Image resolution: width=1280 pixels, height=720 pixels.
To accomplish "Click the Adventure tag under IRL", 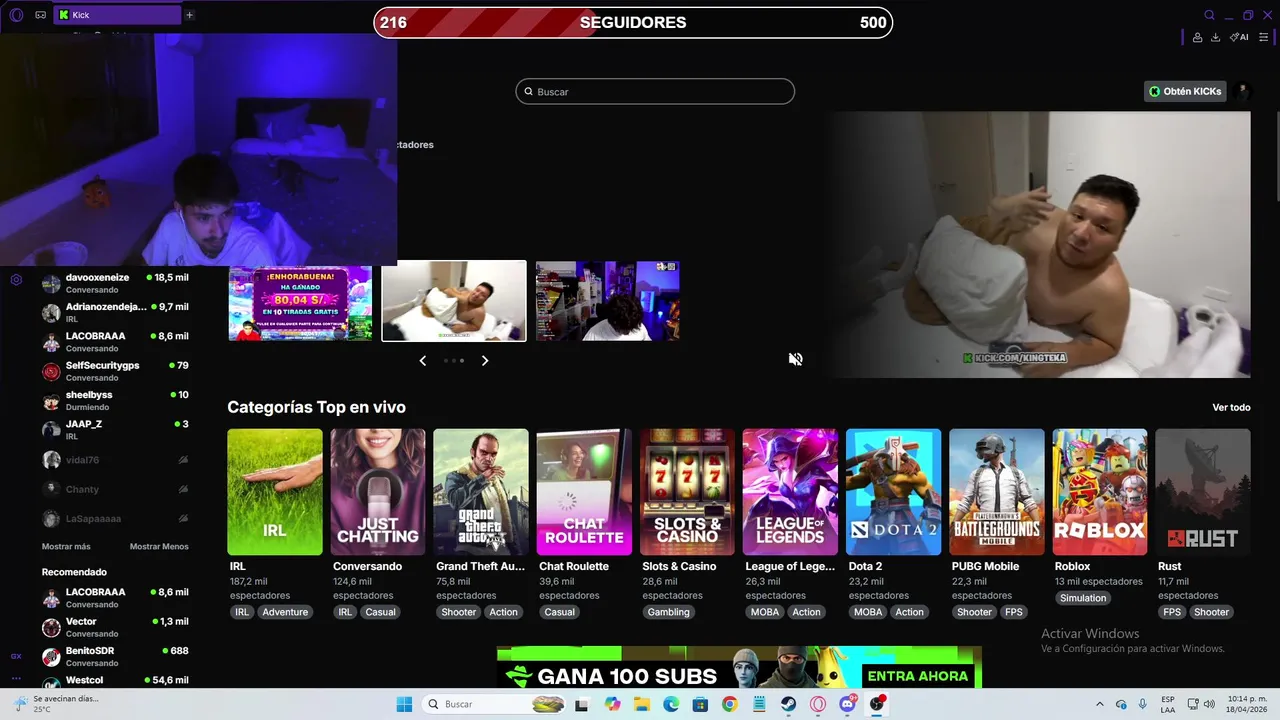I will pyautogui.click(x=285, y=612).
